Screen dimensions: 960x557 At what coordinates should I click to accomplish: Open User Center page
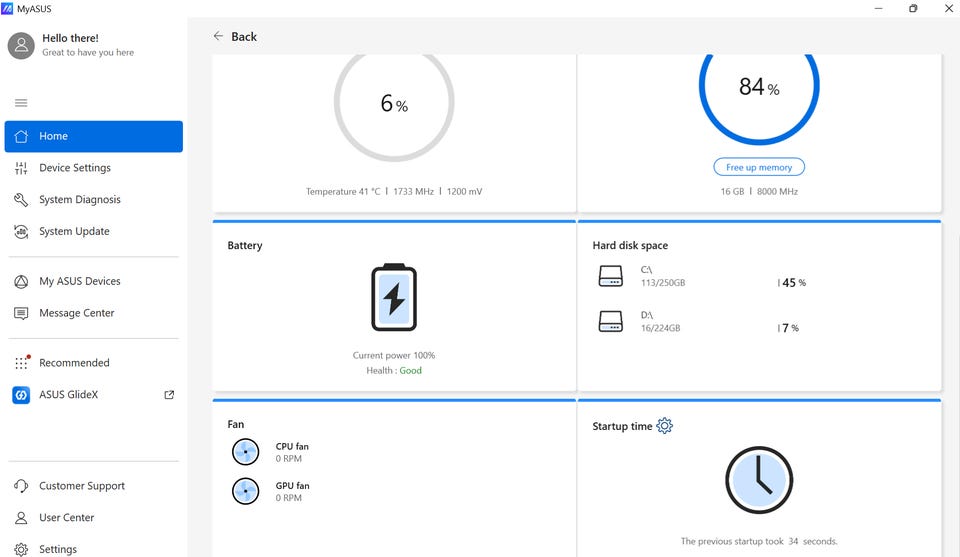click(94, 518)
